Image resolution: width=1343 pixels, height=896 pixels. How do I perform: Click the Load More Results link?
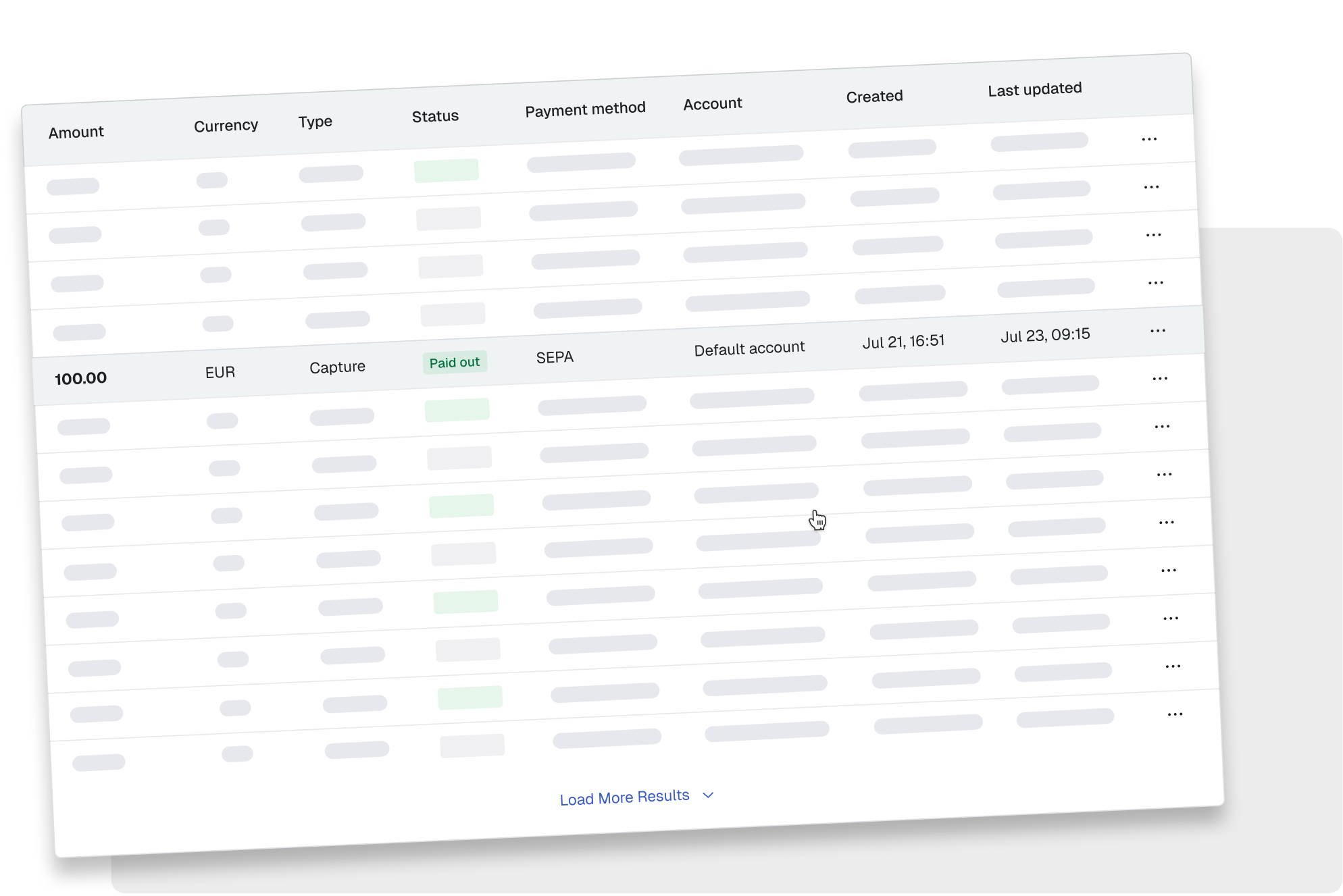[x=624, y=797]
